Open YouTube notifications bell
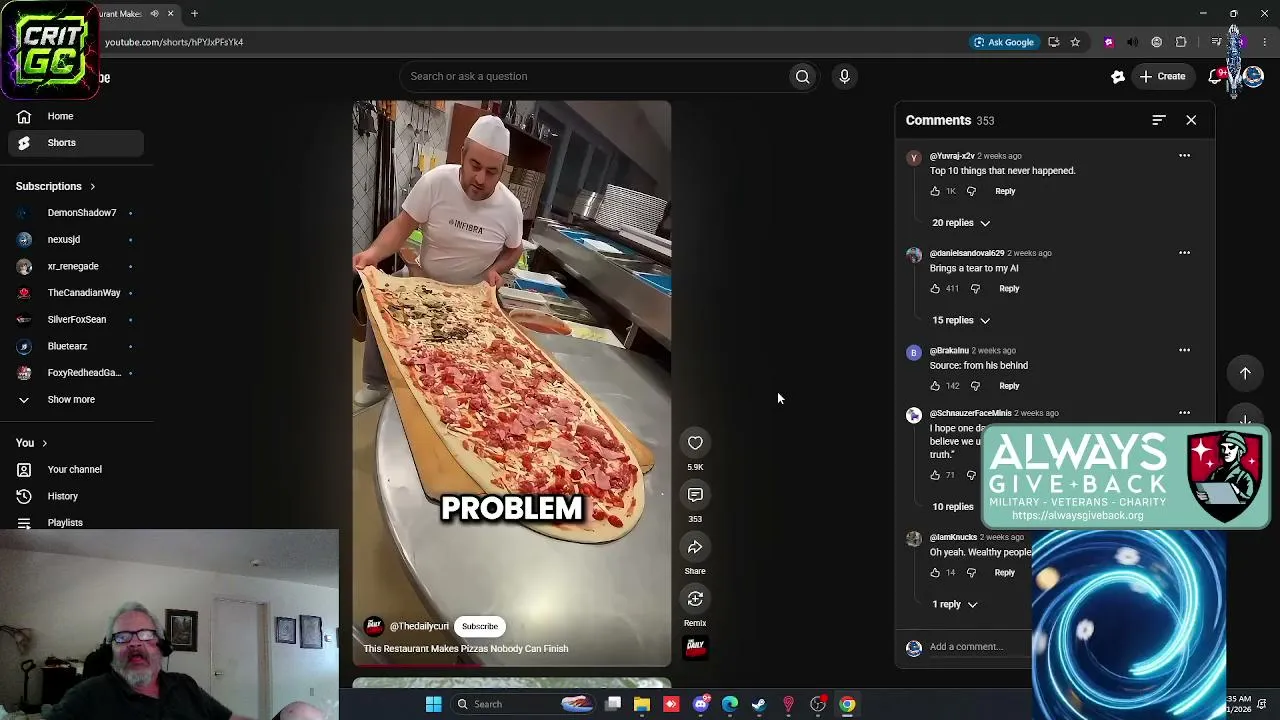The height and width of the screenshot is (720, 1280). (1216, 77)
